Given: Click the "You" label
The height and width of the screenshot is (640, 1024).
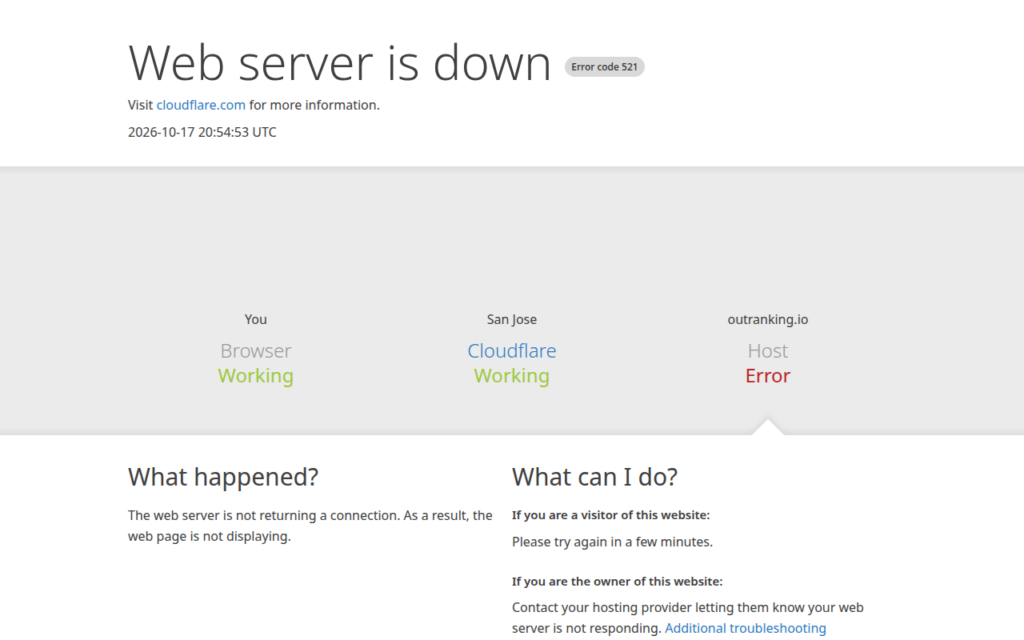Looking at the screenshot, I should pyautogui.click(x=255, y=319).
